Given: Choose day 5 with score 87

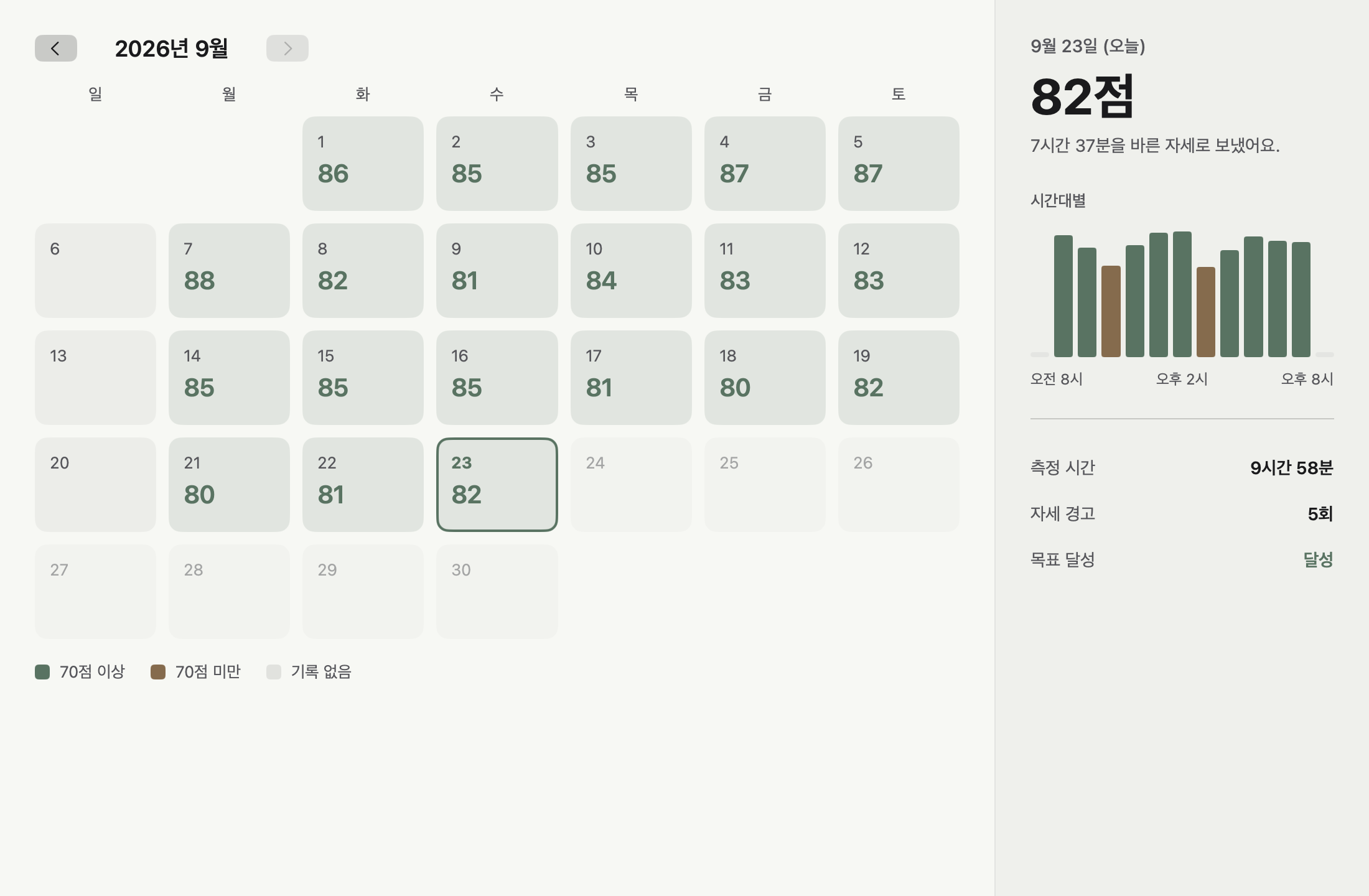Looking at the screenshot, I should click(899, 164).
